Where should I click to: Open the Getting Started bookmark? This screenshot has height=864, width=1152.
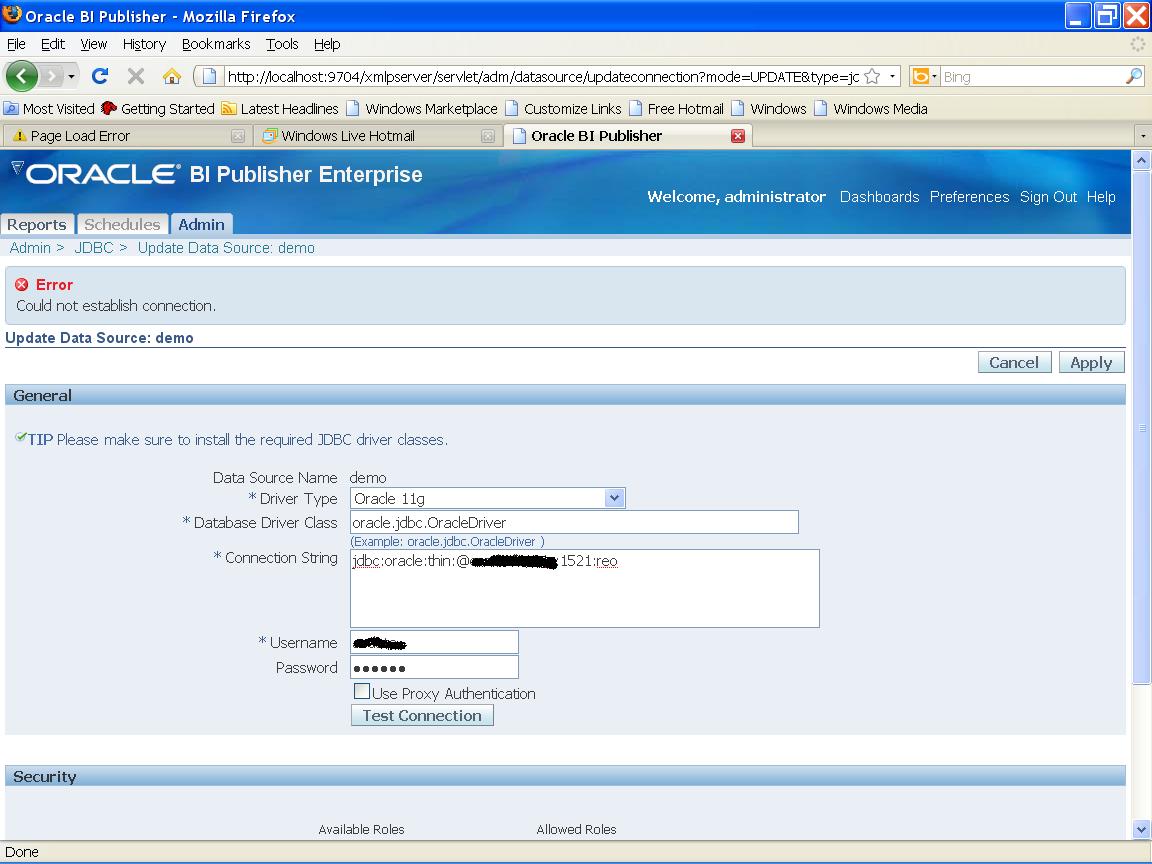pos(158,109)
